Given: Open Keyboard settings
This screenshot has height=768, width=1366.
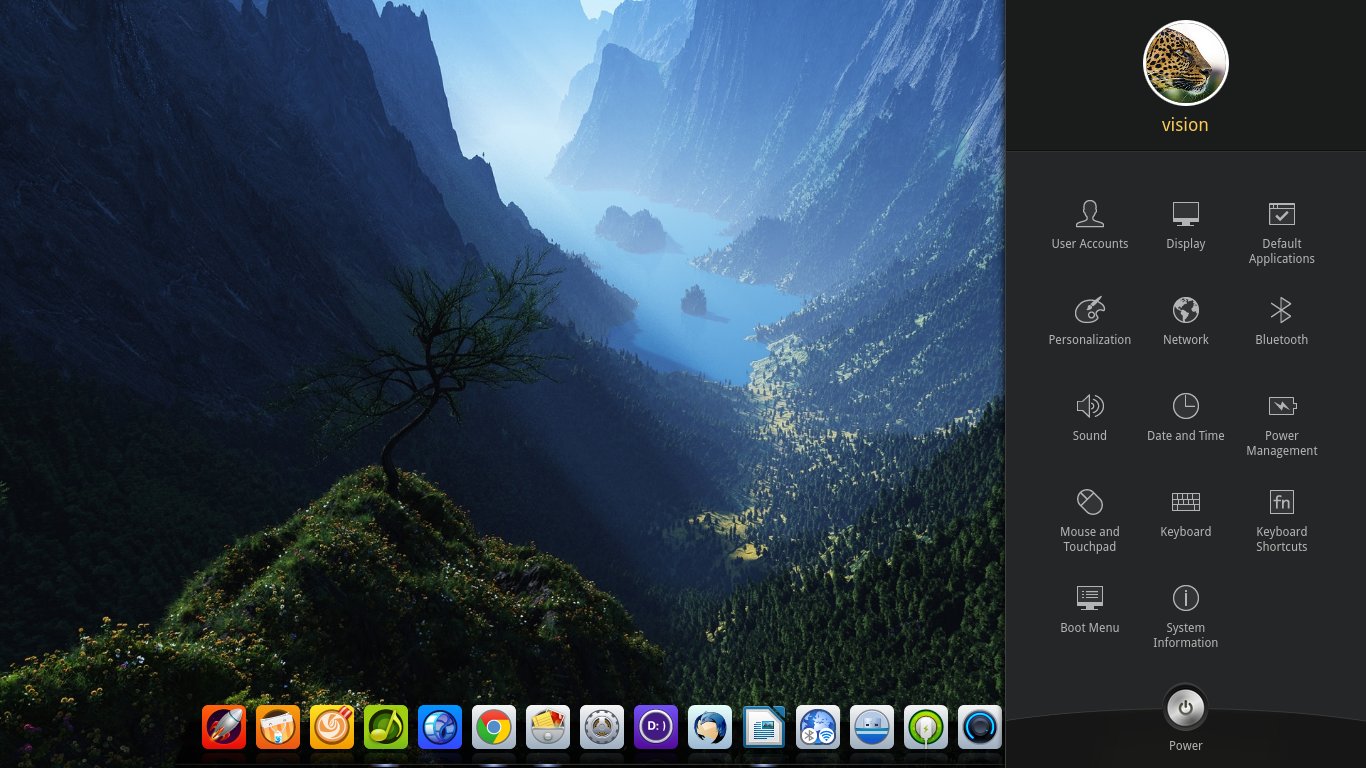Looking at the screenshot, I should (1185, 512).
